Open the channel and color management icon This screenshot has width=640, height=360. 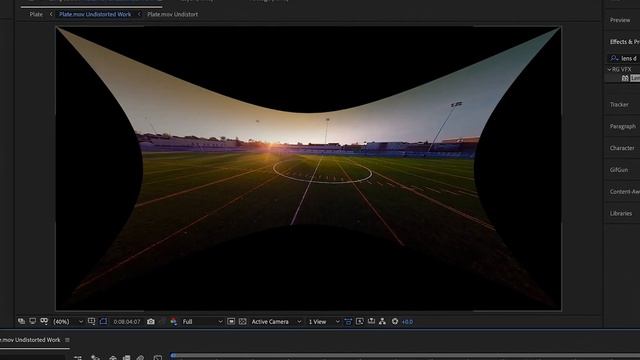pyautogui.click(x=173, y=322)
